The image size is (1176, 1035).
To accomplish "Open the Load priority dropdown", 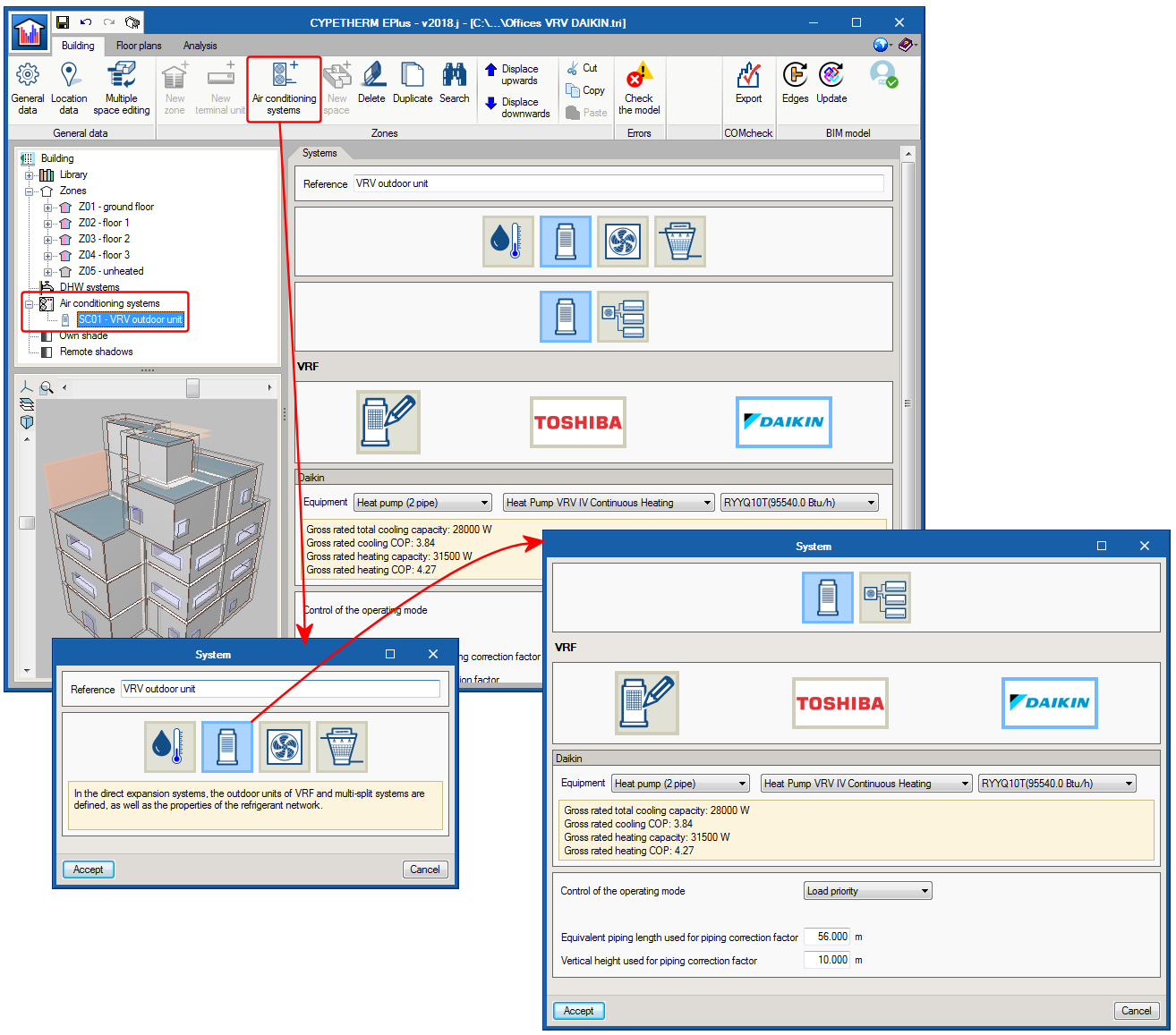I will click(x=867, y=891).
